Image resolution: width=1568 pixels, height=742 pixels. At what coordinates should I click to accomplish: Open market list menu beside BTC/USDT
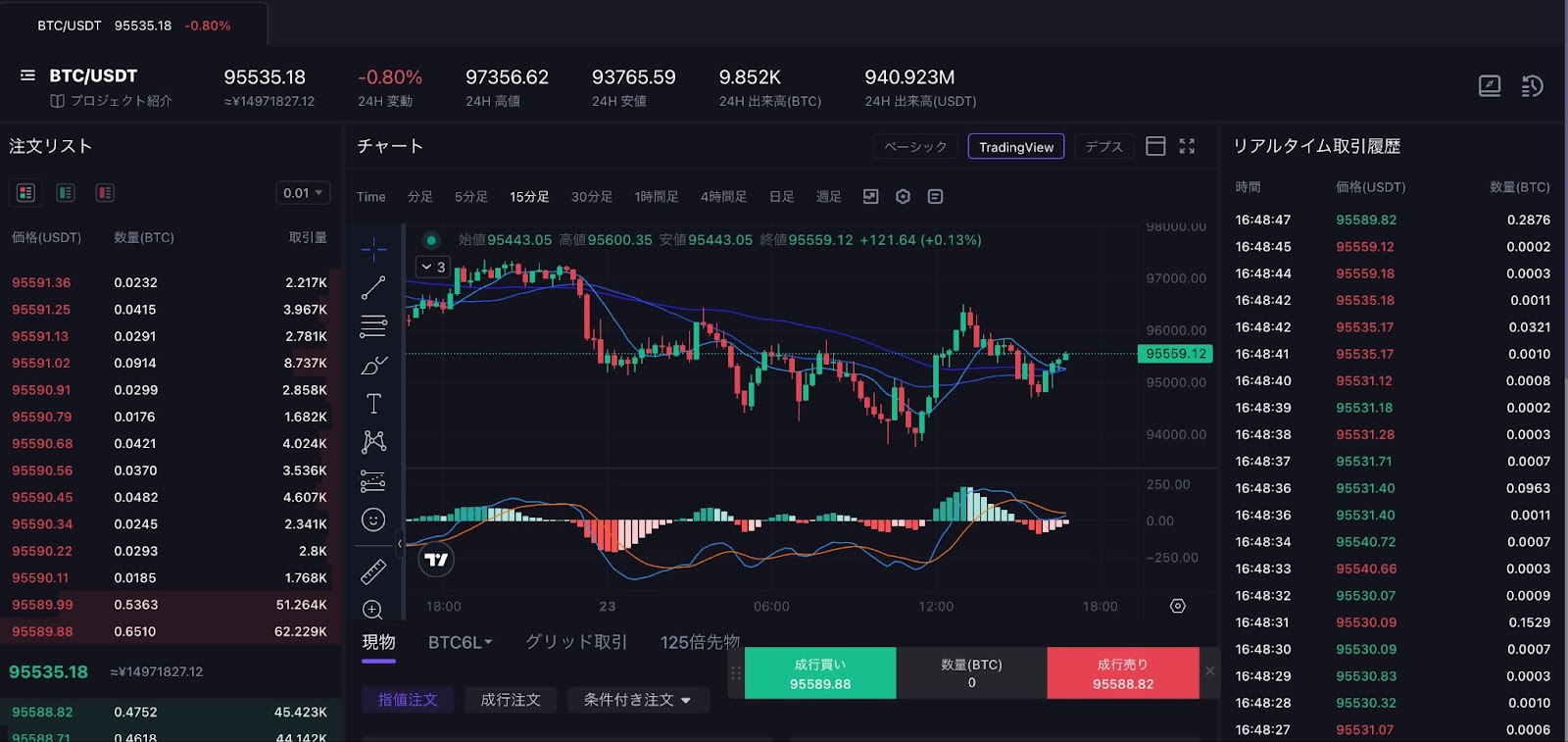27,75
